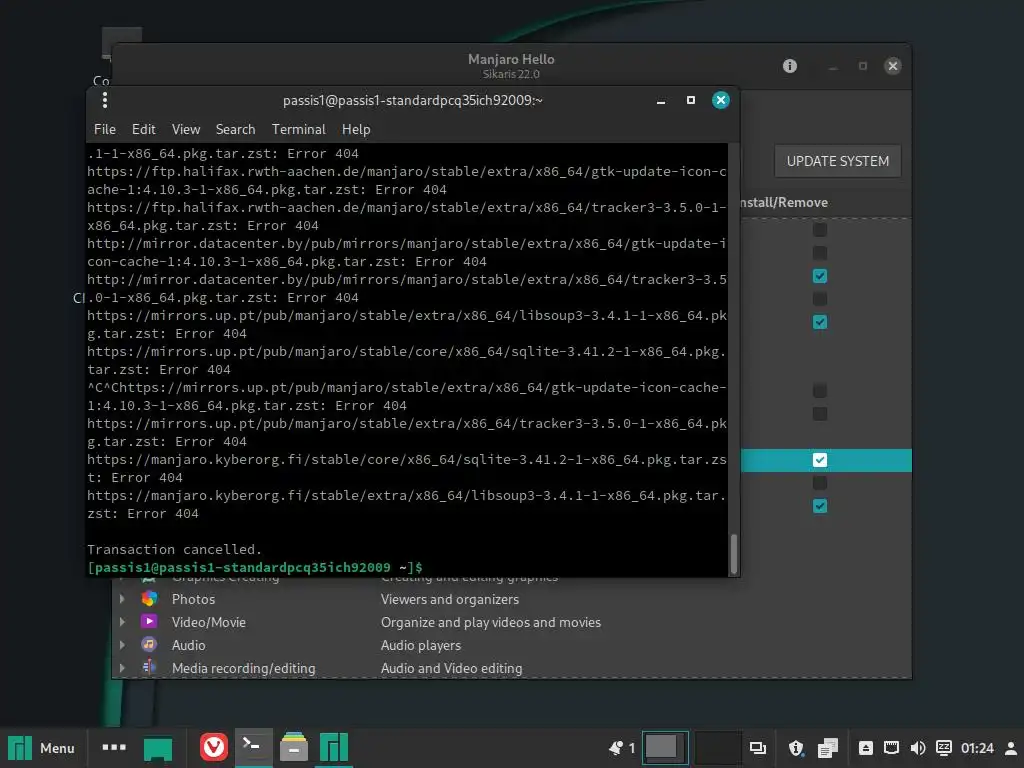
Task: Click the terminal vertical scrollbar handle
Action: 733,554
